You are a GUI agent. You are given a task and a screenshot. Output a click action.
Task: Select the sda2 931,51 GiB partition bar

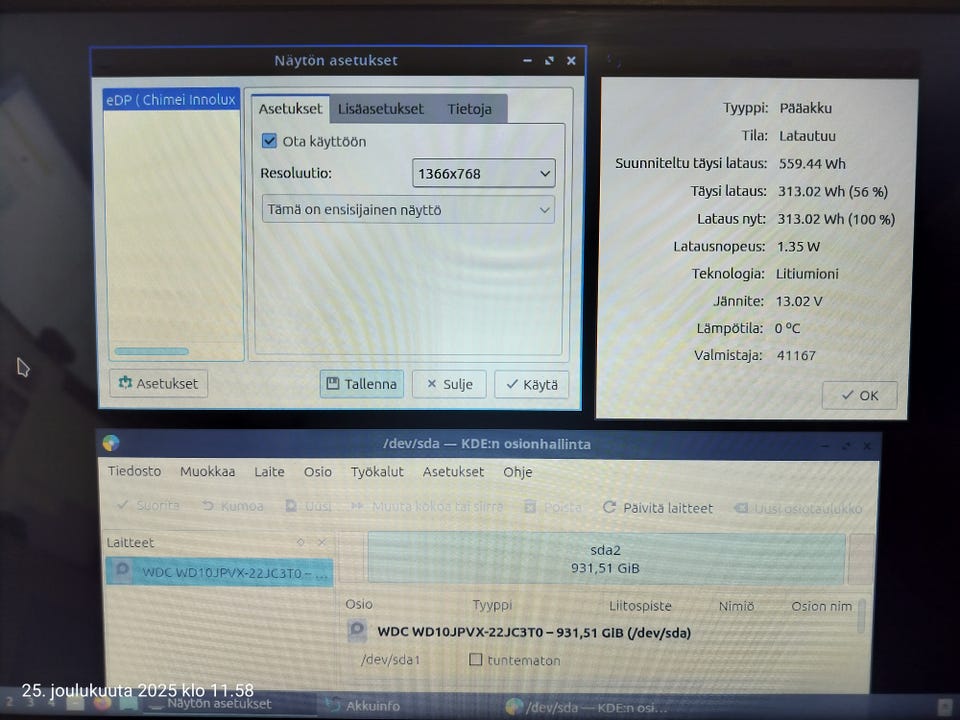606,558
